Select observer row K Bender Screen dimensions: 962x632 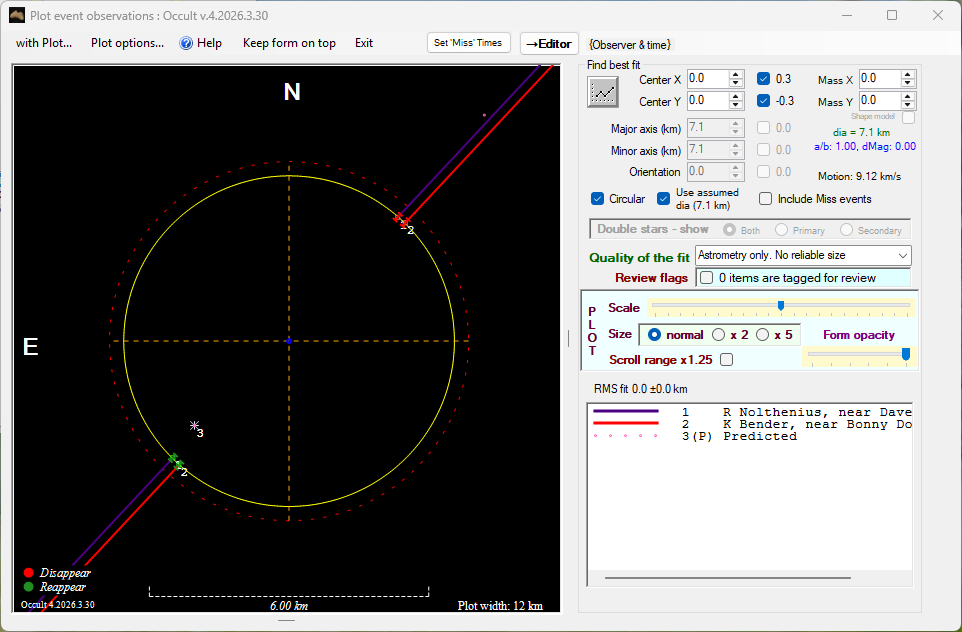[752, 425]
